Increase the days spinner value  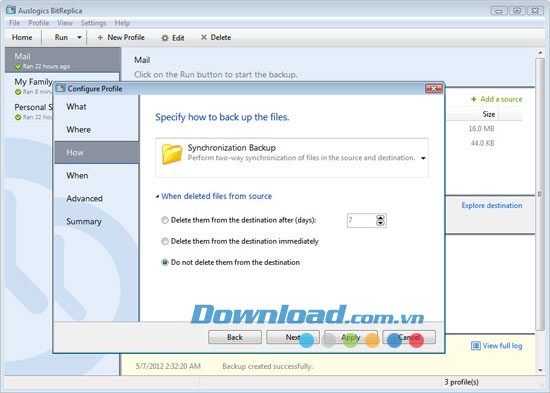[x=380, y=218]
